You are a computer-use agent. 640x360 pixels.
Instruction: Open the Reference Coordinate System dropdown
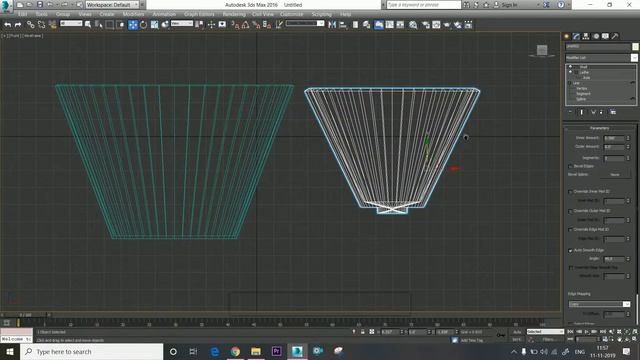click(x=182, y=24)
